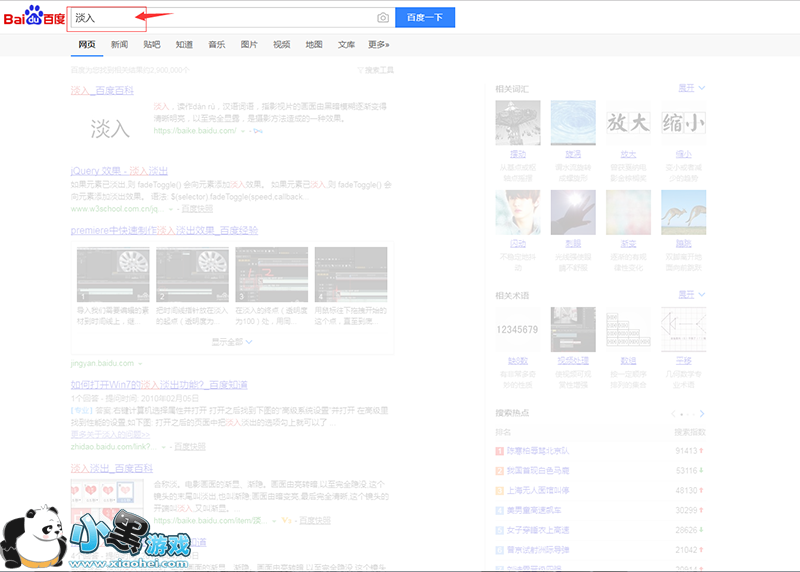
Task: Switch to the 地图 tab
Action: pos(314,44)
